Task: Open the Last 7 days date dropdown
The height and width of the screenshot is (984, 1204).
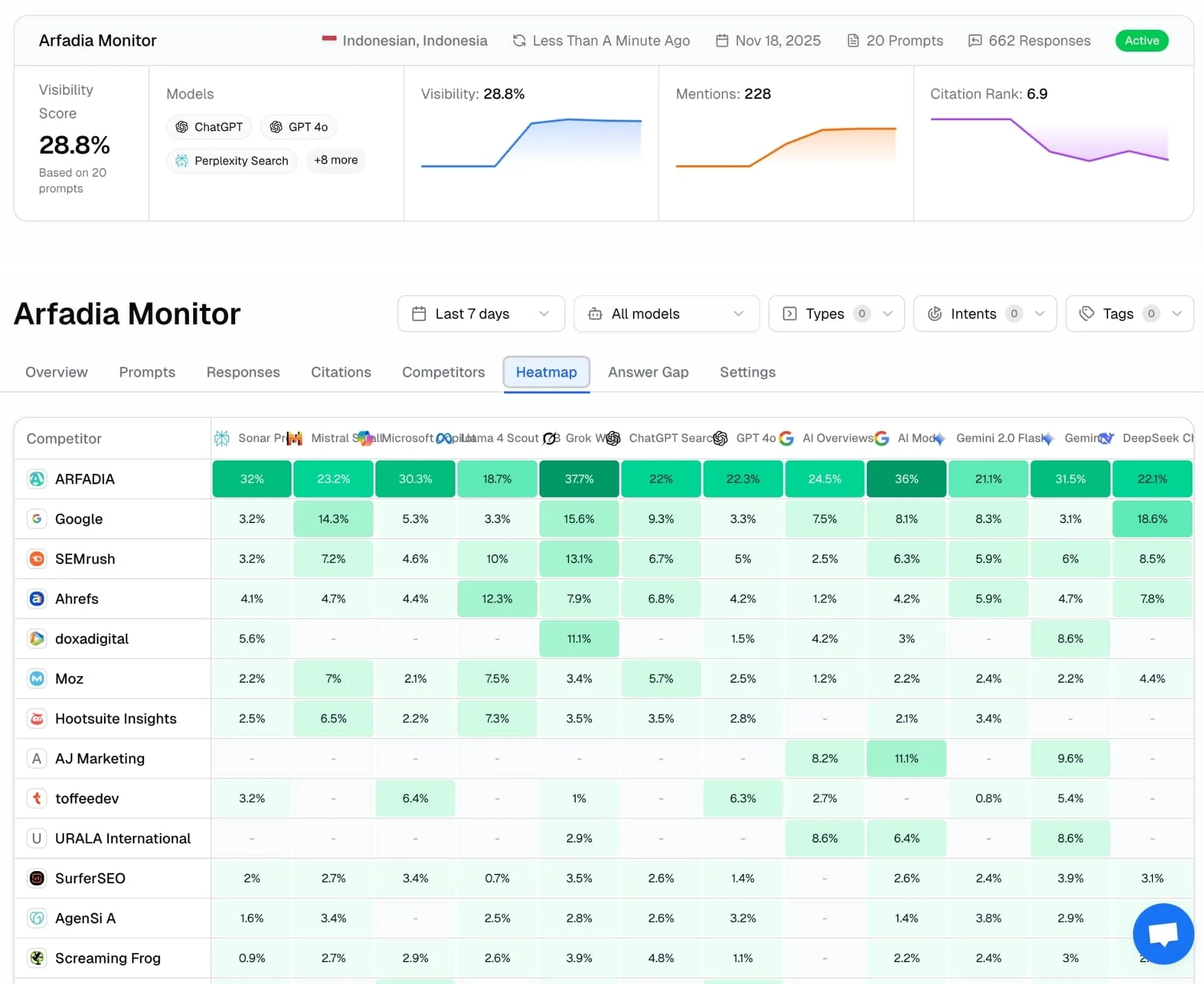Action: coord(481,313)
